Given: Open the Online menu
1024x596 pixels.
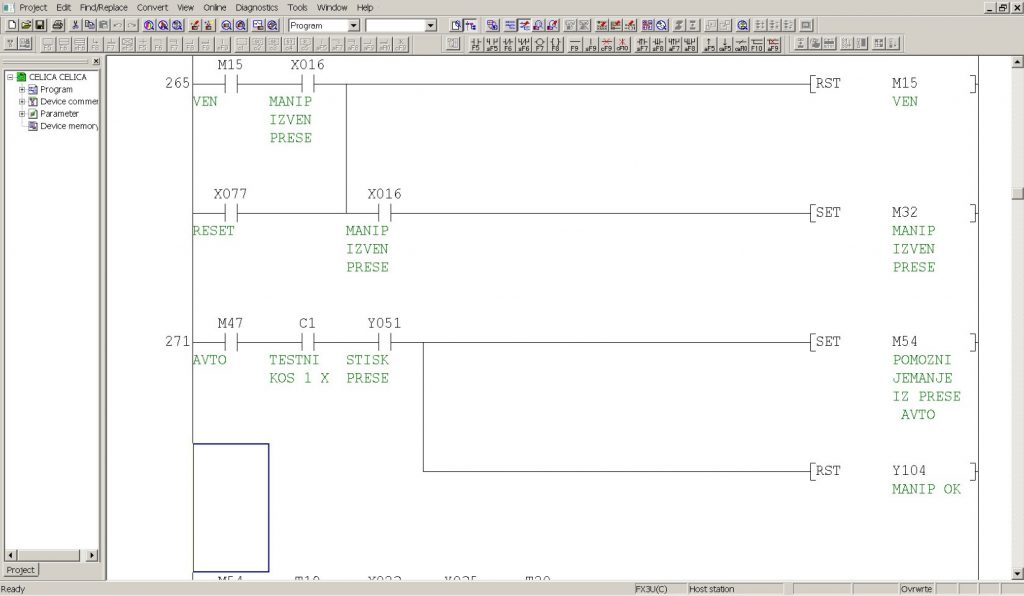Looking at the screenshot, I should (215, 7).
